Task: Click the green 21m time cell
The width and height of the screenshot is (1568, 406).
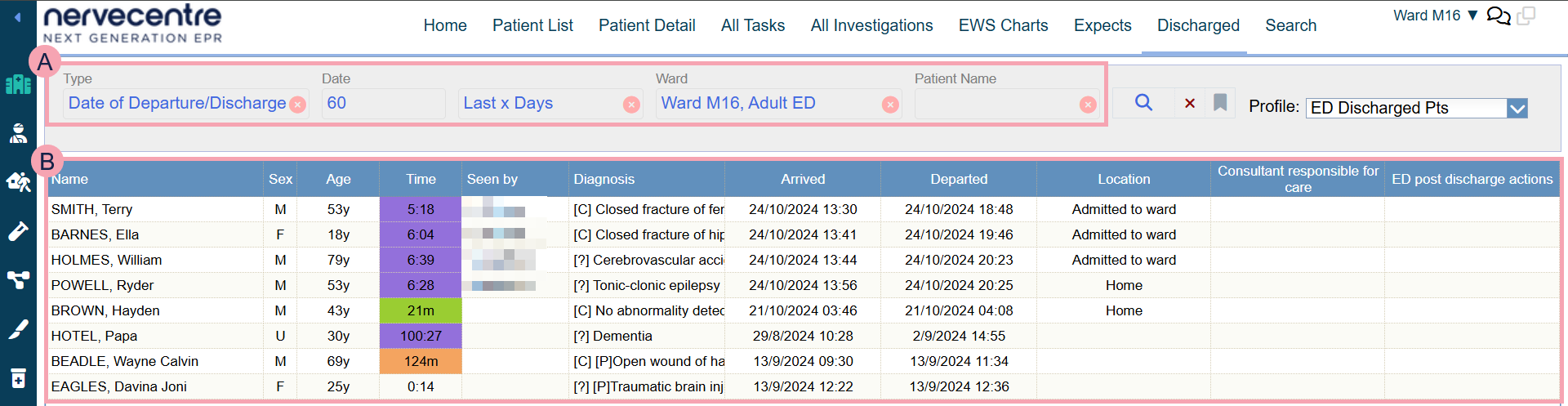Action: coord(421,310)
